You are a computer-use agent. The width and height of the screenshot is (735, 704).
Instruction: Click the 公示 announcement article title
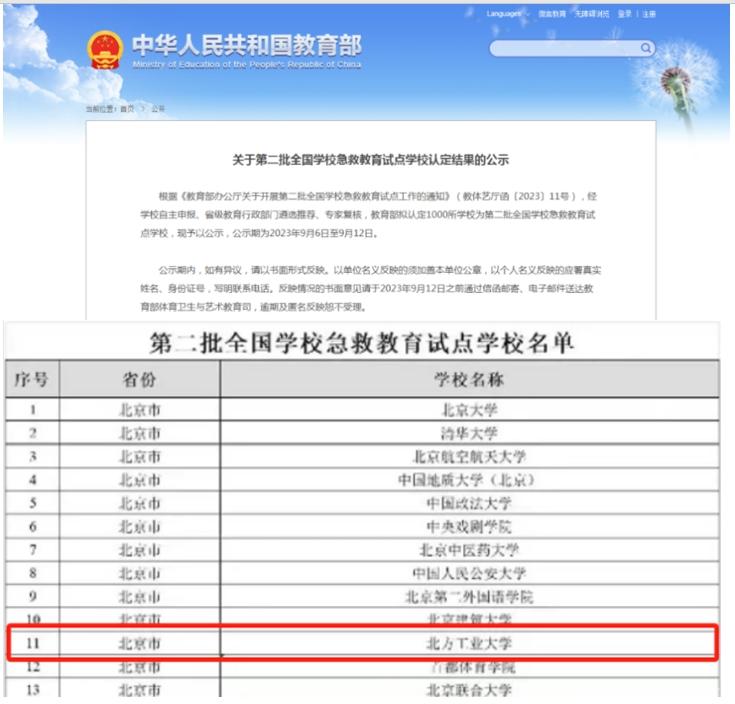click(x=371, y=159)
